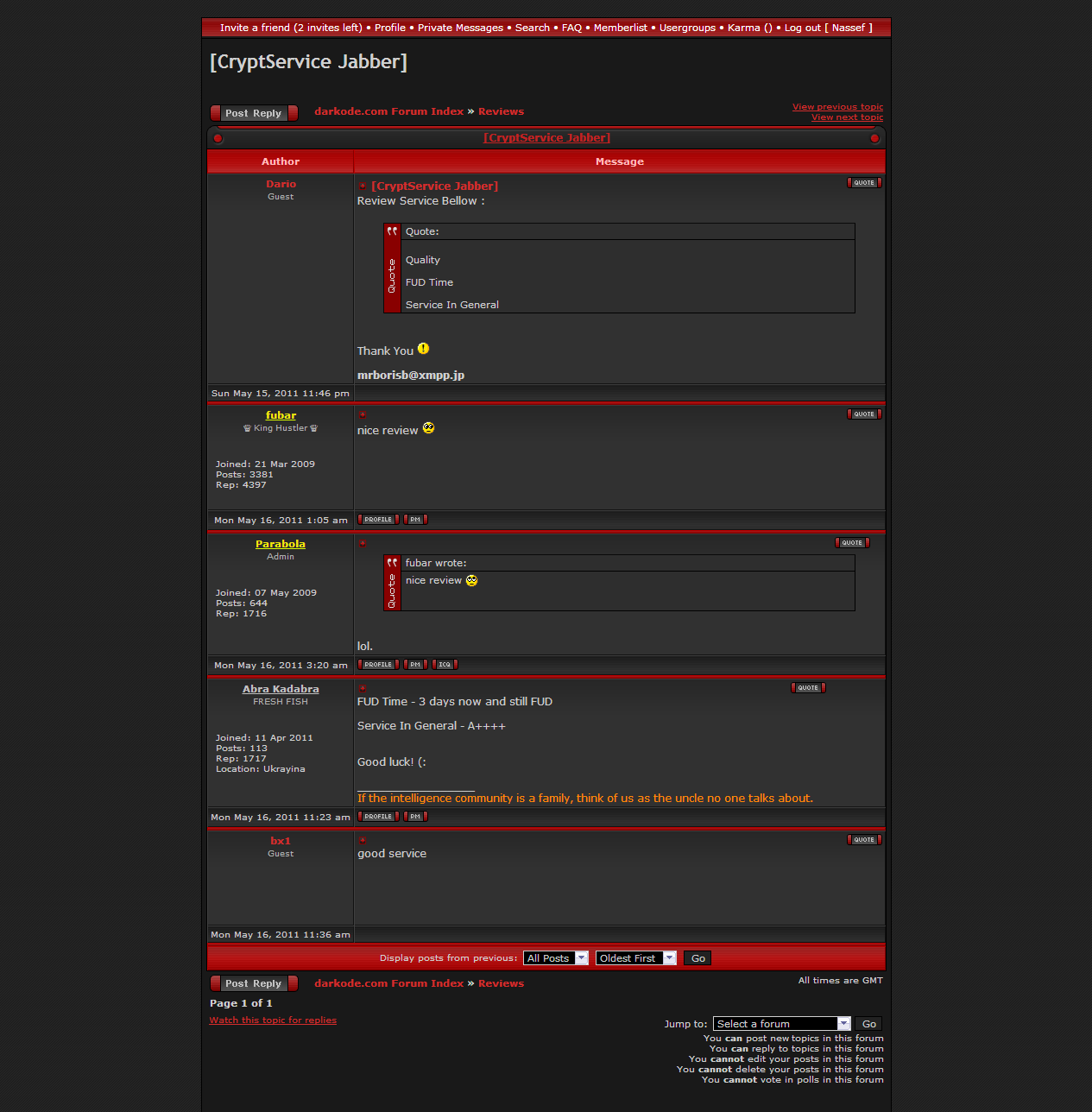1092x1112 pixels.
Task: Click Quote button on Dario's post
Action: 863,183
